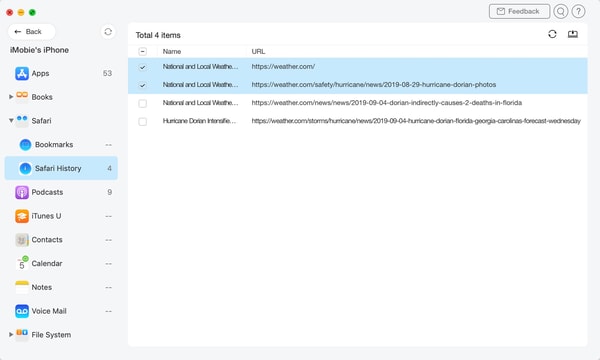Image resolution: width=600 pixels, height=360 pixels.
Task: Open help via question mark icon
Action: (578, 11)
